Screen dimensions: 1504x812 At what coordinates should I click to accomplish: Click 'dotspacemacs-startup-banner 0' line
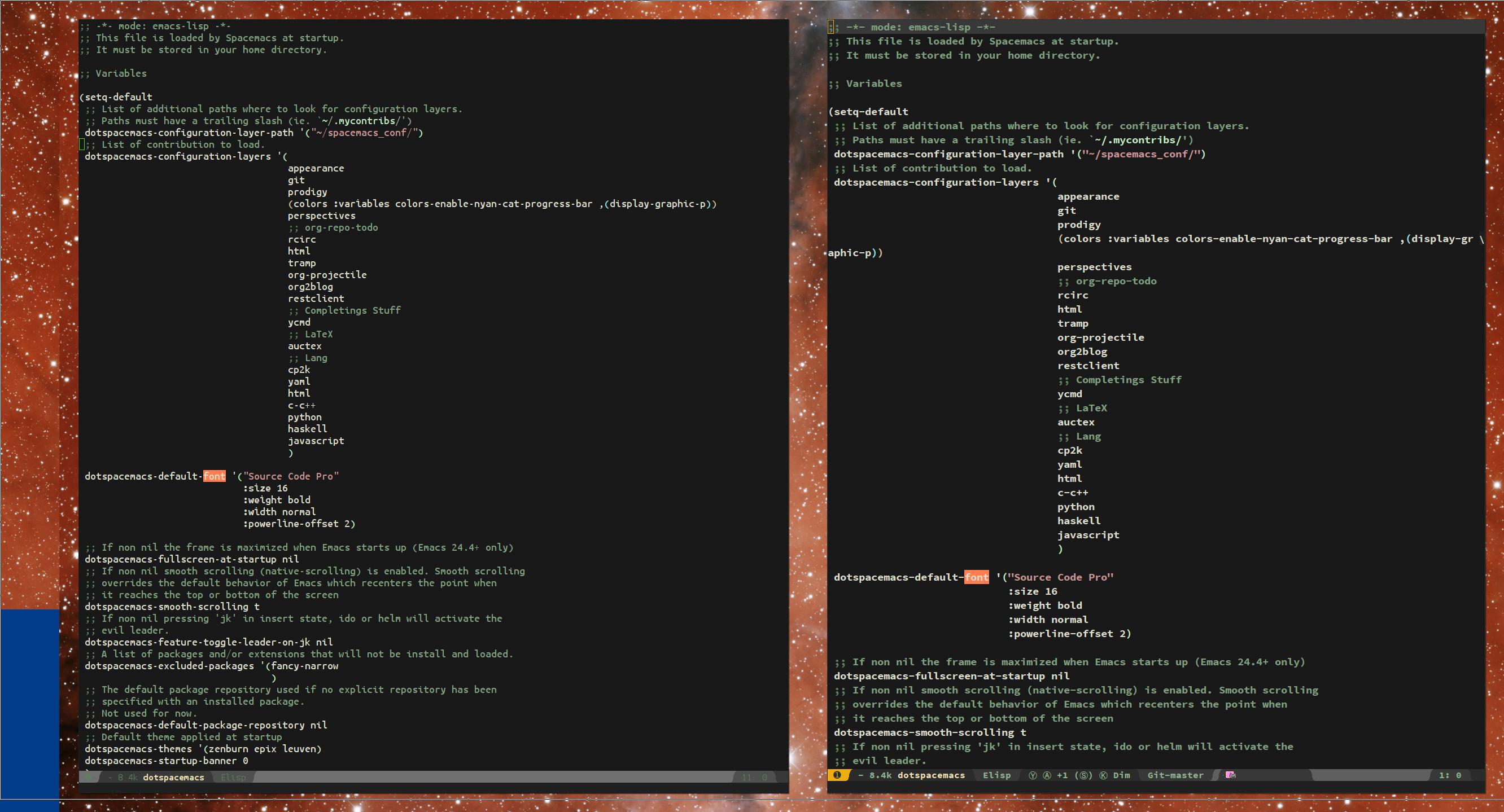(167, 761)
